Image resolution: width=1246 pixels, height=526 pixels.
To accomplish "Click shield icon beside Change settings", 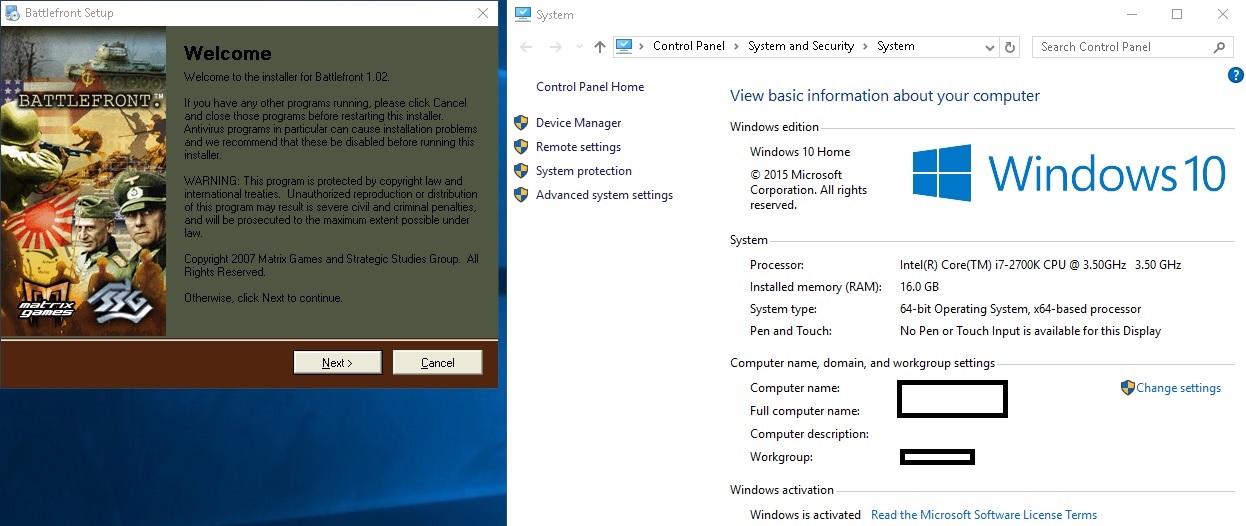I will pos(1128,388).
